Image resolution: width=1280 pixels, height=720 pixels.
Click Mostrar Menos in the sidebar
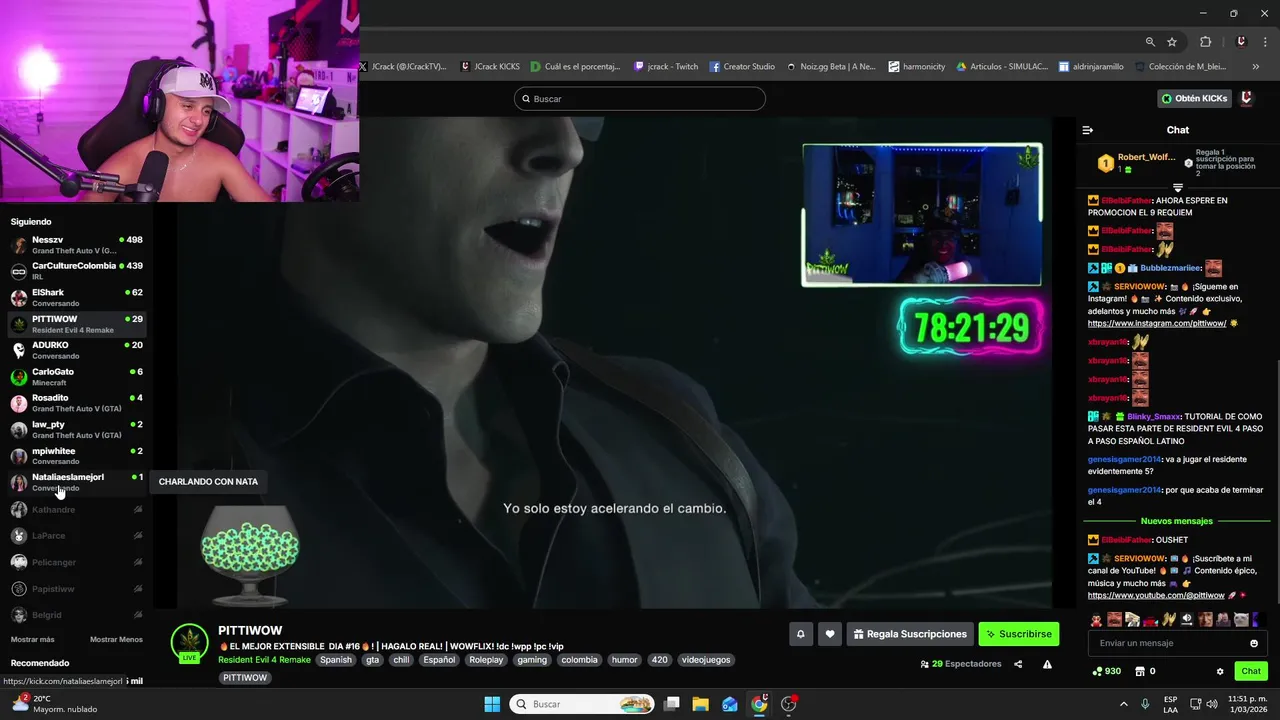point(116,639)
